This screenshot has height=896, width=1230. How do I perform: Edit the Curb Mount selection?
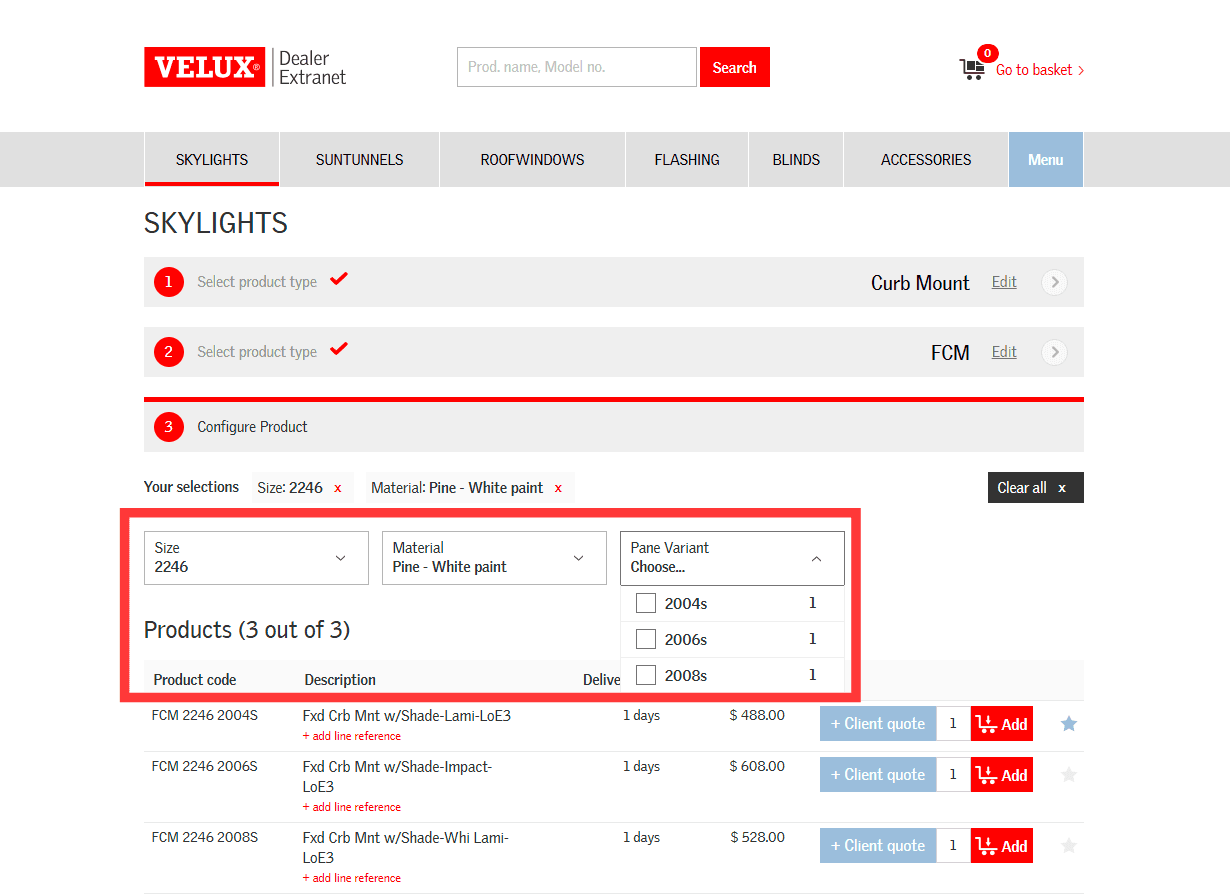tap(1004, 282)
